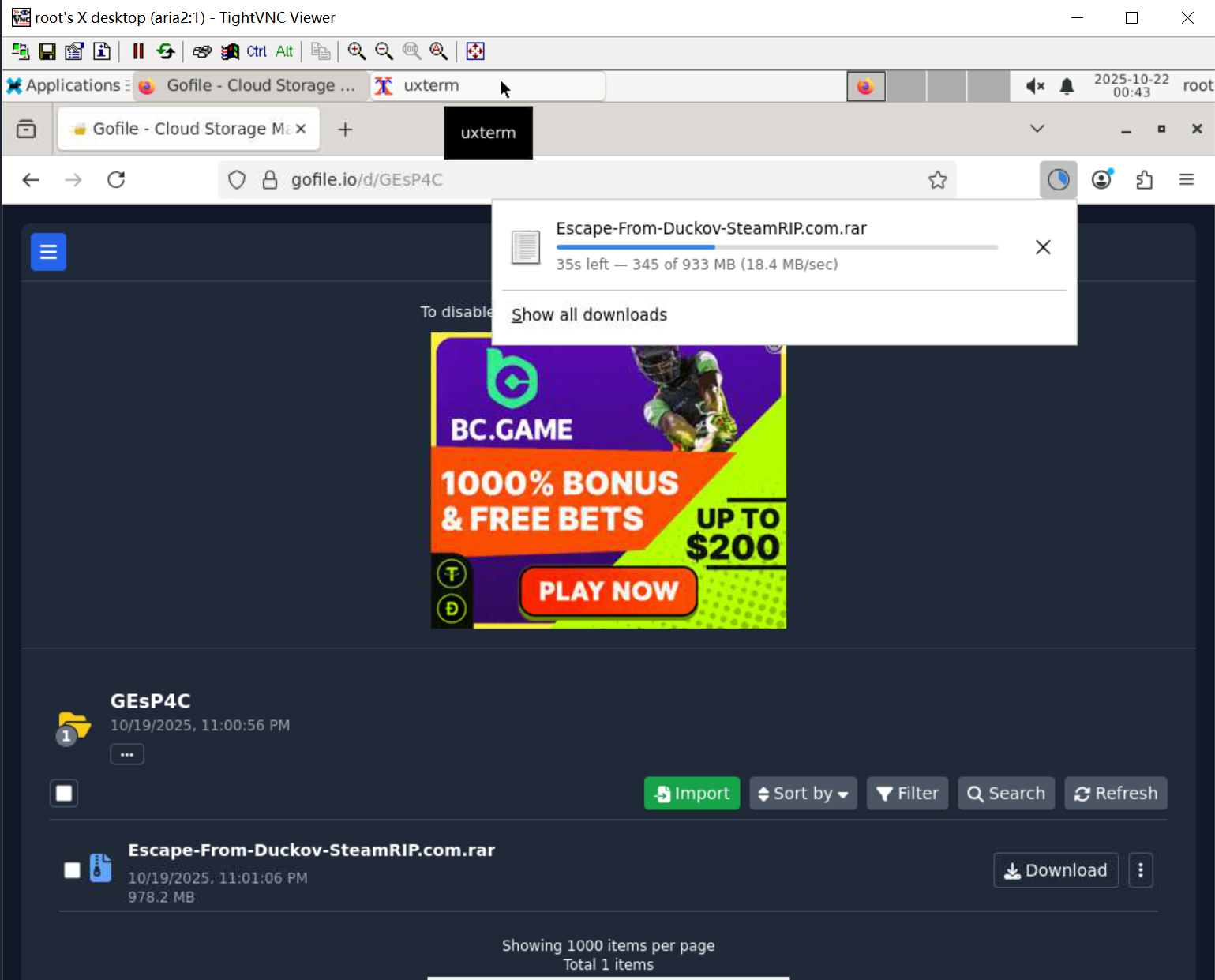Screen dimensions: 1215x980
Task: Toggle the muted volume icon in tray
Action: click(x=1034, y=86)
